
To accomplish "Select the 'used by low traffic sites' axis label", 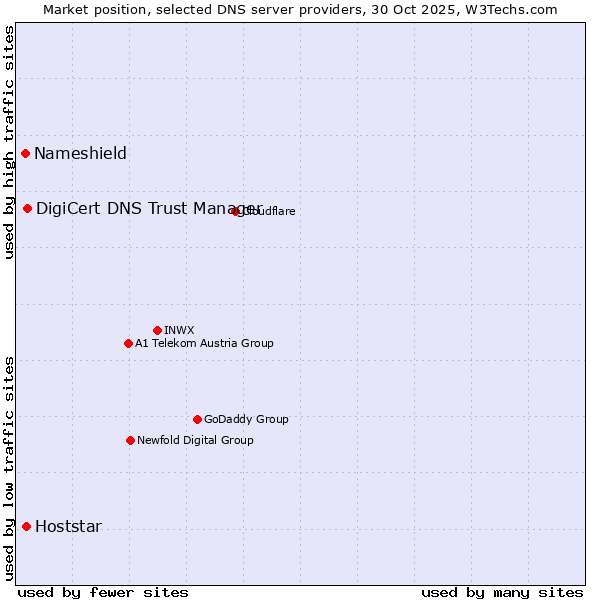I will [x=9, y=468].
